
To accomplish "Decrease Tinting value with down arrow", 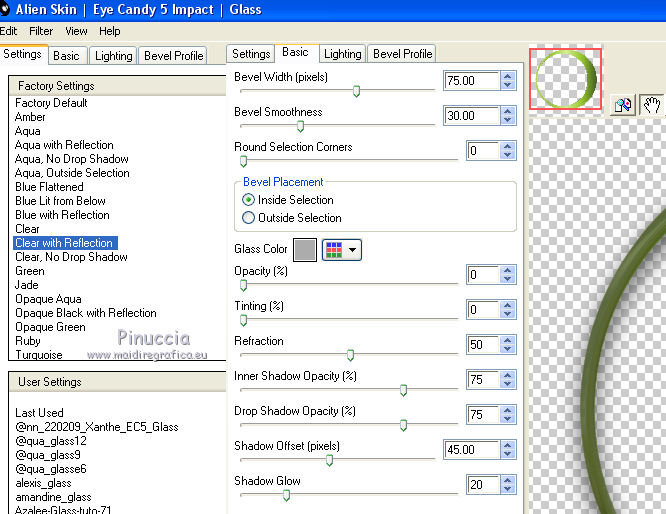I will 508,314.
